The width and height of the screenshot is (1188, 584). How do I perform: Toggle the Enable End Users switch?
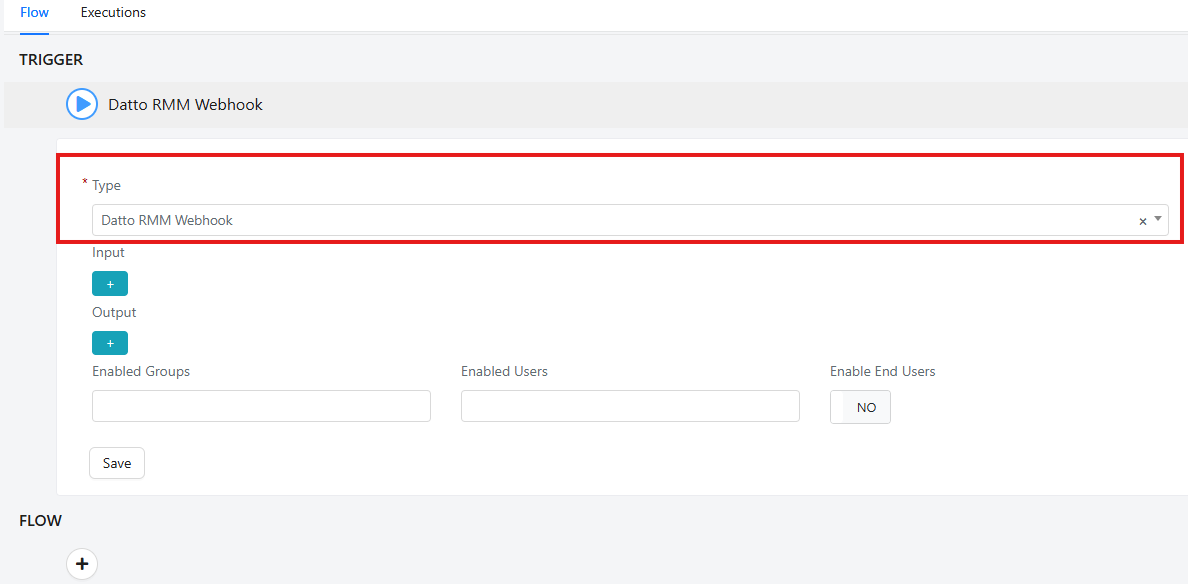[x=860, y=408]
